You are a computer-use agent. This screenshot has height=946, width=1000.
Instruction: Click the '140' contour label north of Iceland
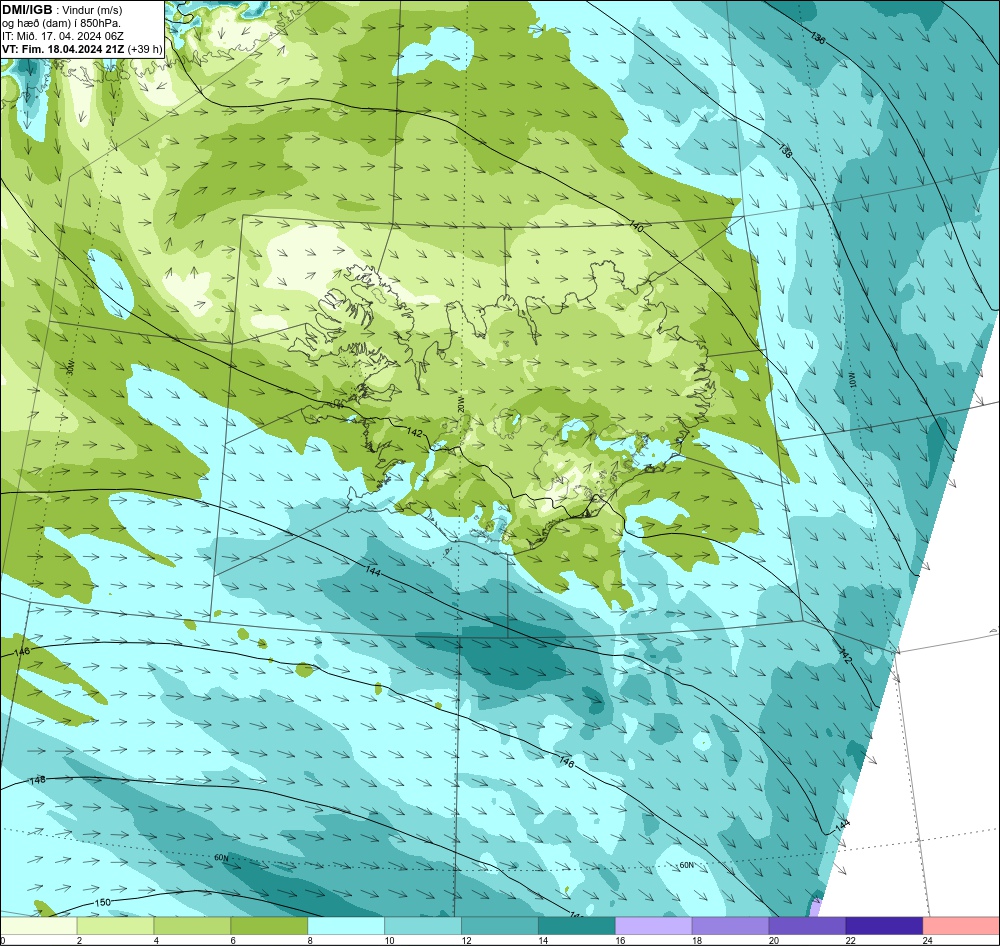(x=636, y=226)
